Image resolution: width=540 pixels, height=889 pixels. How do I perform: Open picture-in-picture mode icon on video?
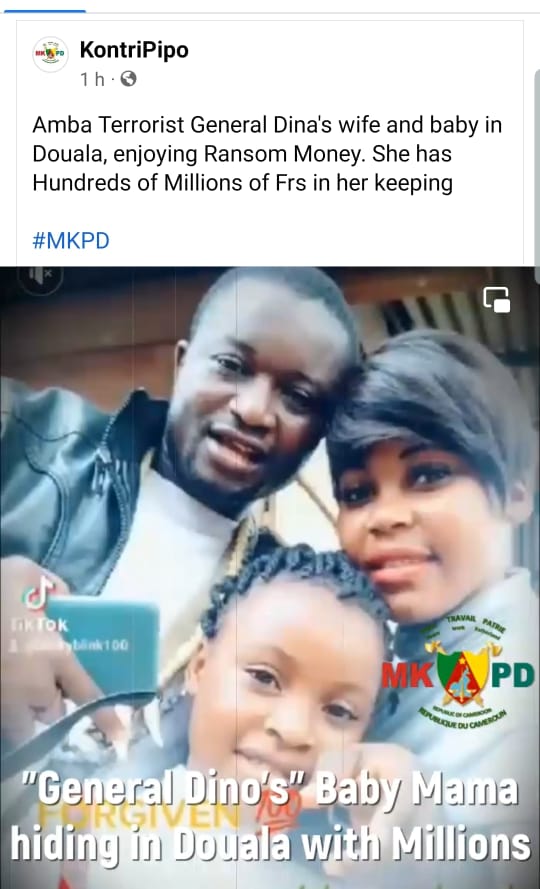click(496, 300)
